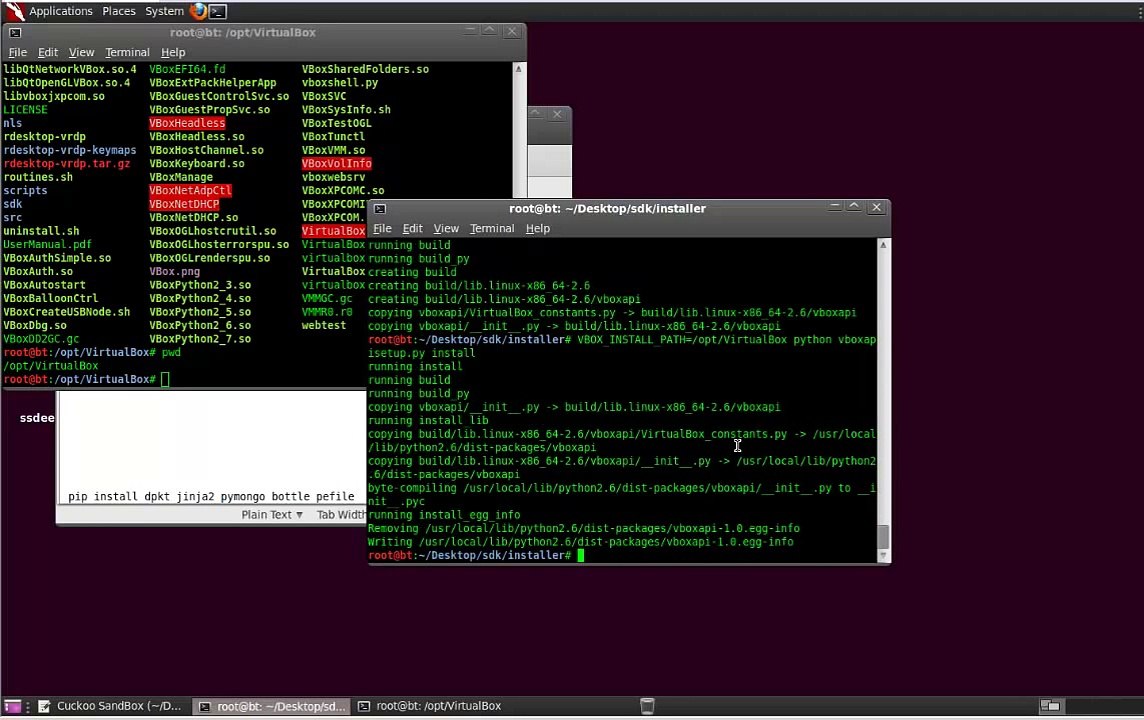Close the small gray window behind terminals

(557, 115)
